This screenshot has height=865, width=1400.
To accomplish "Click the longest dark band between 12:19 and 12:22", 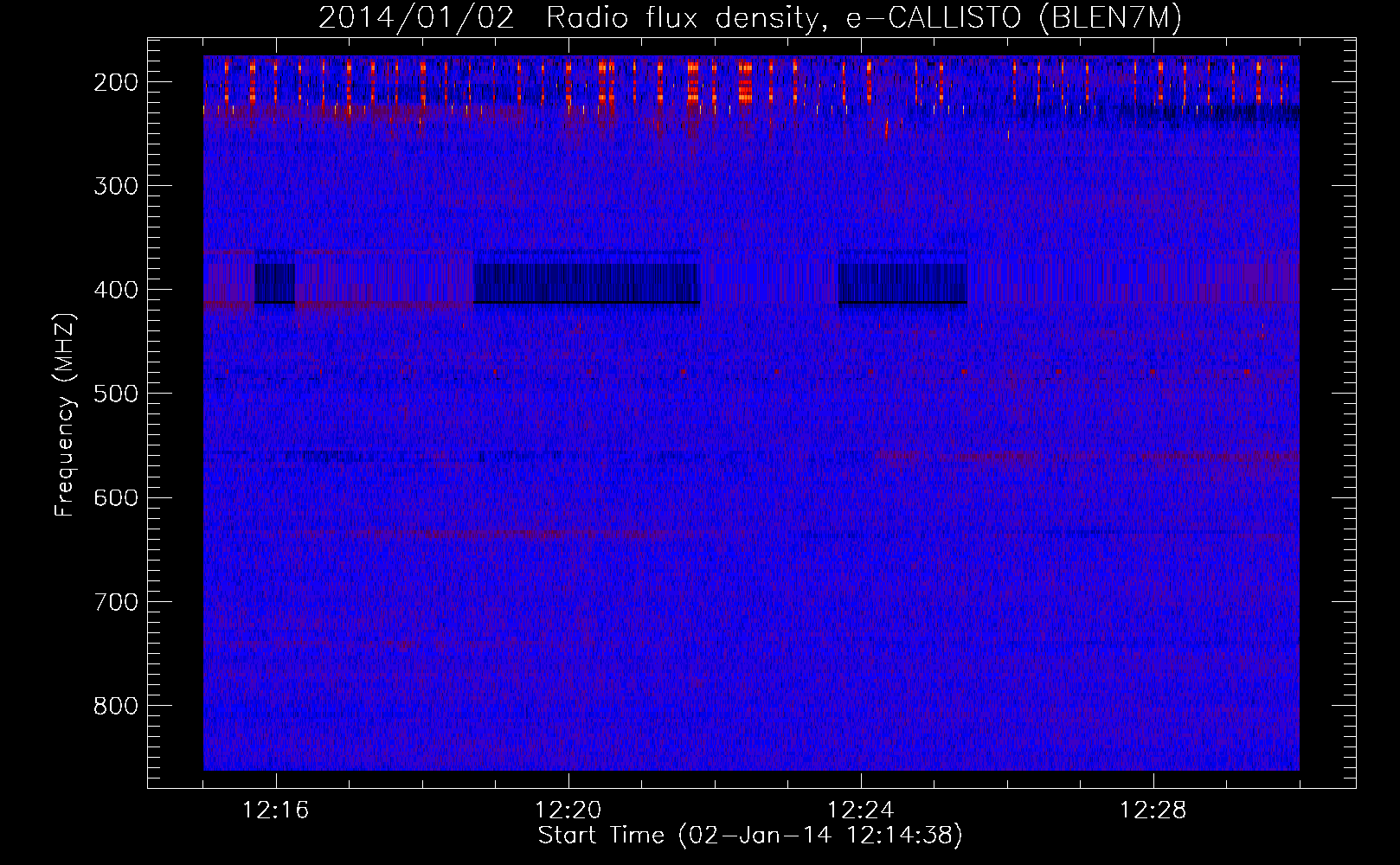I will [587, 284].
